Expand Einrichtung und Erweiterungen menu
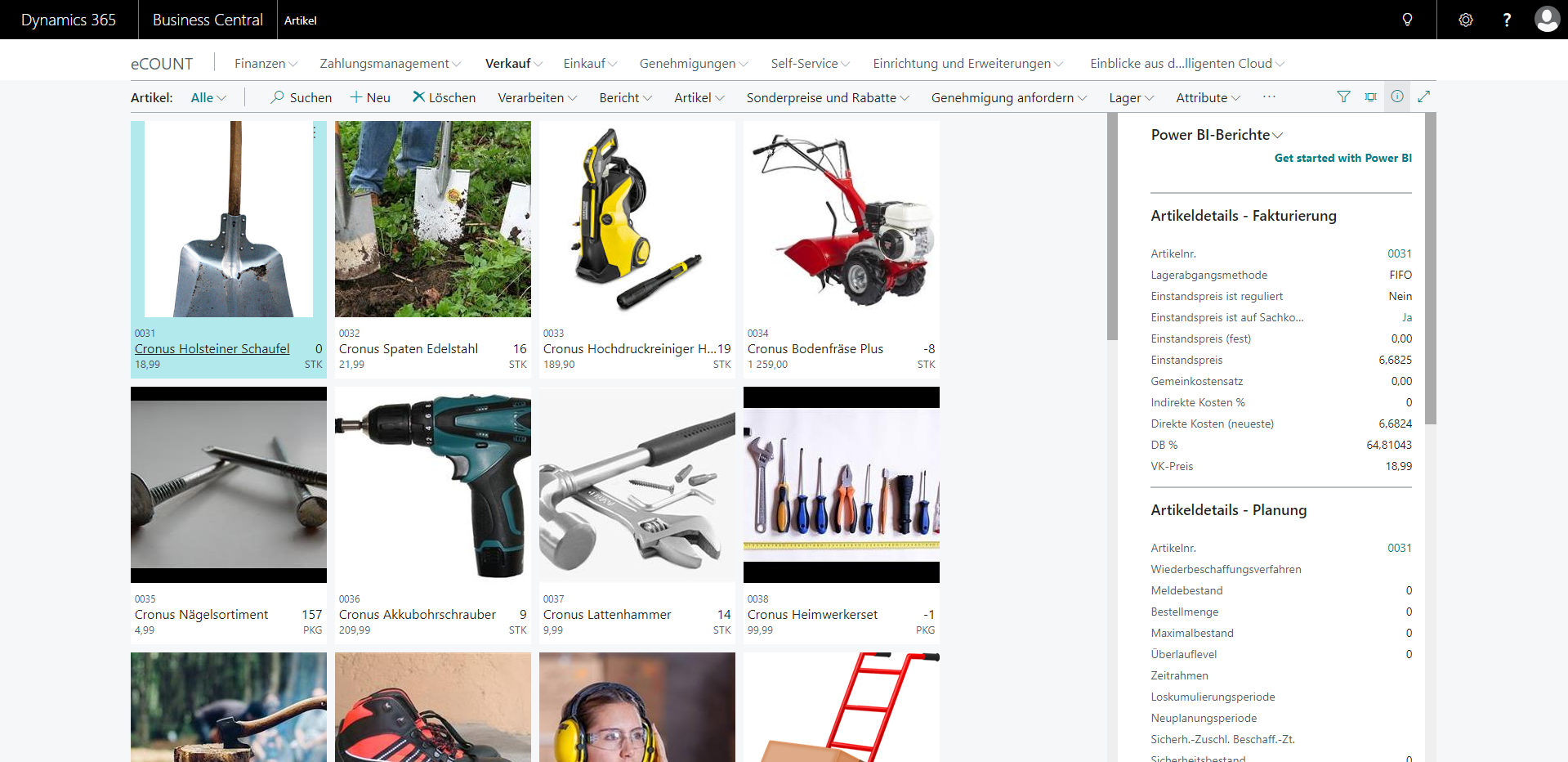Viewport: 1568px width, 762px height. [968, 64]
